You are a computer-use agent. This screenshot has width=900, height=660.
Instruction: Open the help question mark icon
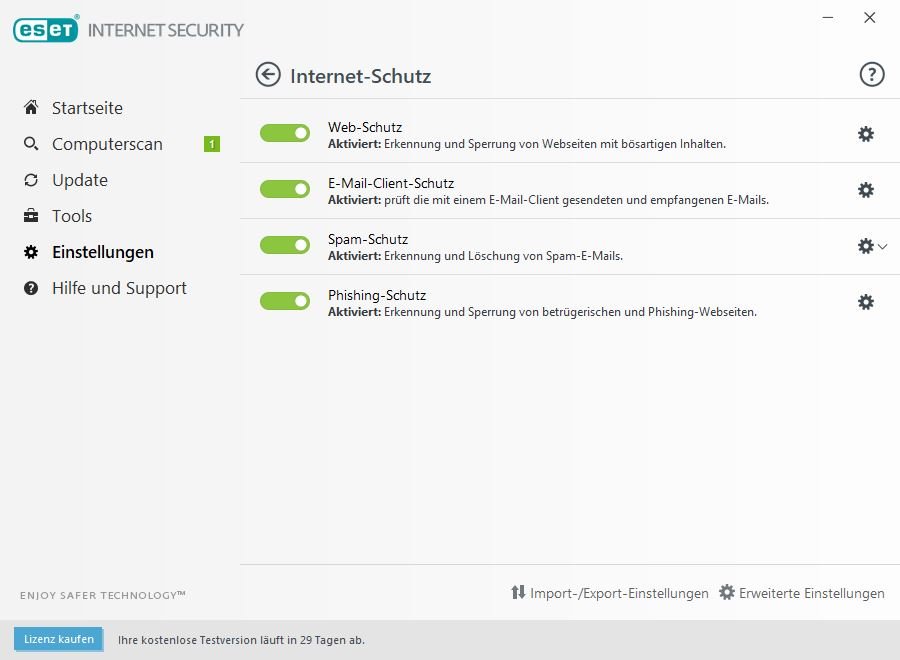click(x=872, y=75)
